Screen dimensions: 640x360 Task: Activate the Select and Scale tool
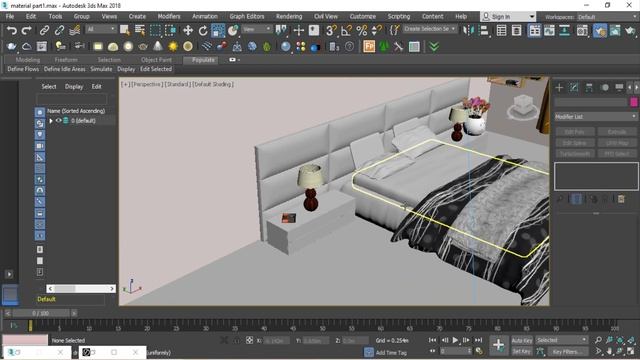click(x=218, y=30)
